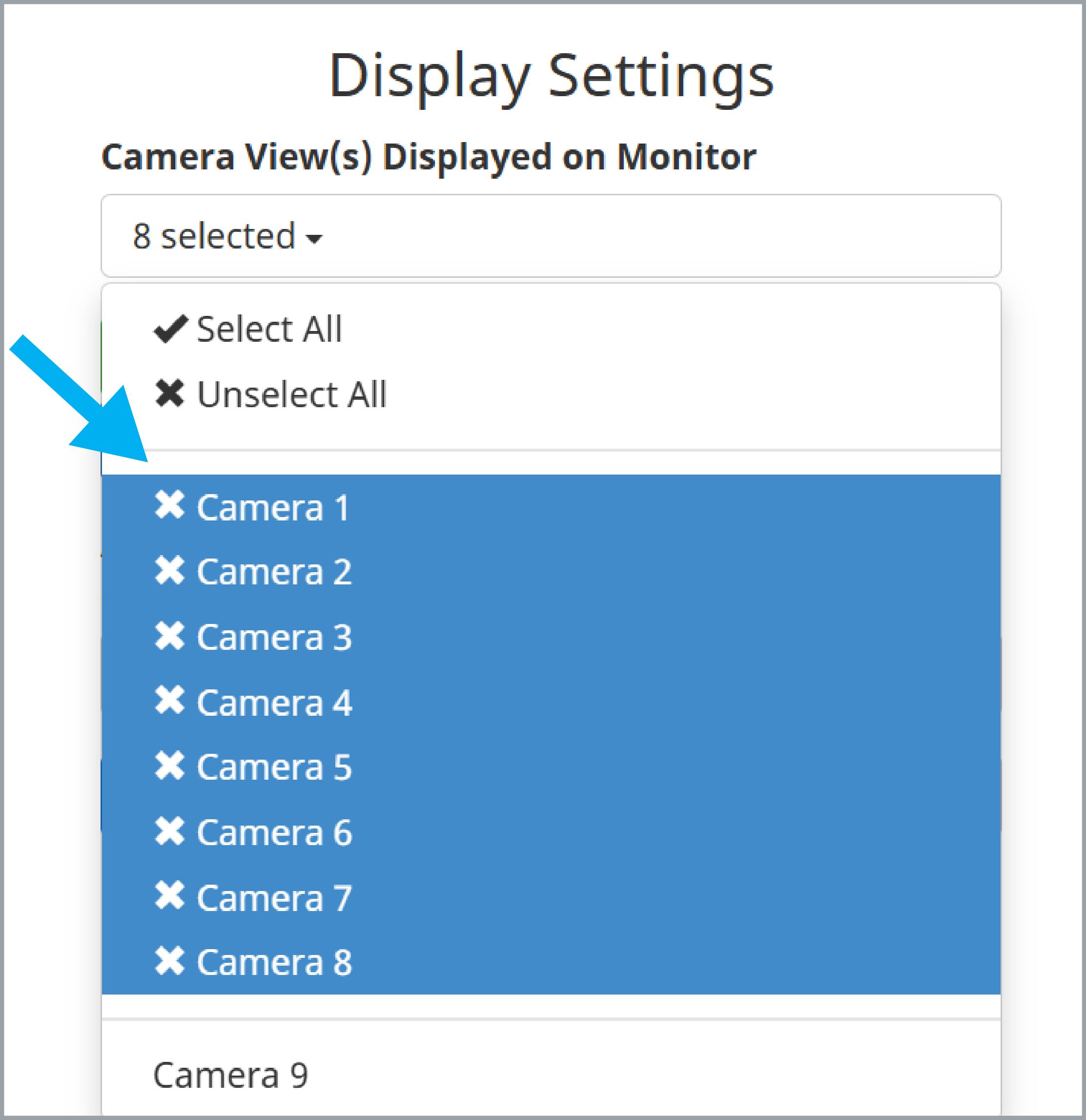1086x1120 pixels.
Task: Click the caret arrow beside 8 selected
Action: (x=314, y=238)
